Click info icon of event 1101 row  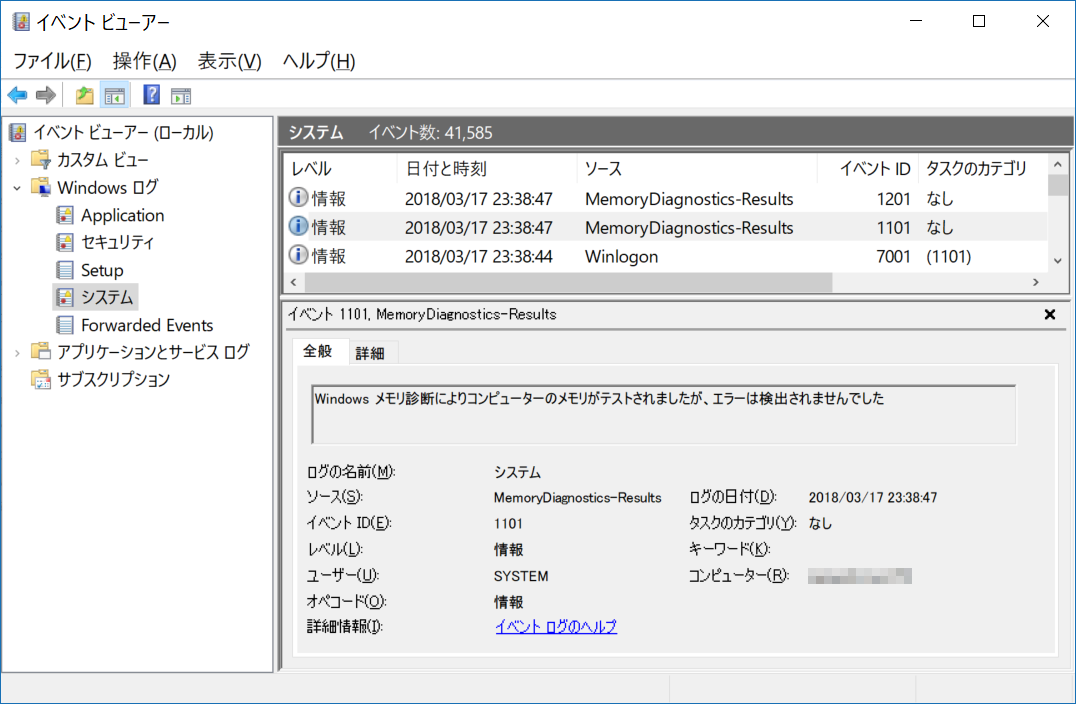tap(298, 226)
